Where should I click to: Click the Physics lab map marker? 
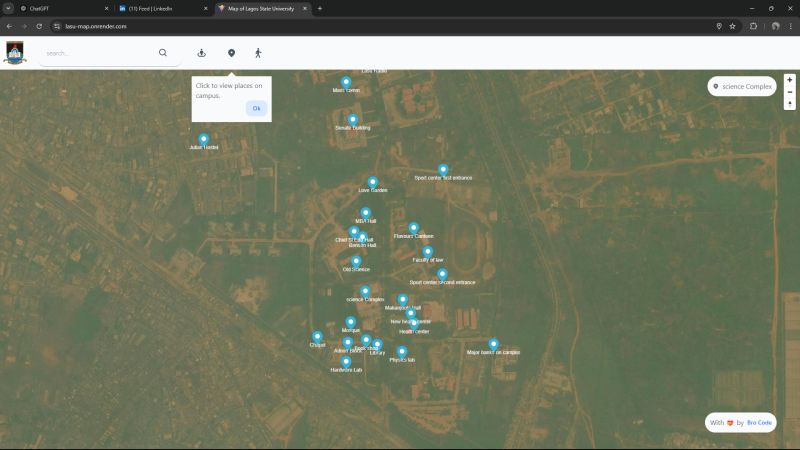[402, 352]
